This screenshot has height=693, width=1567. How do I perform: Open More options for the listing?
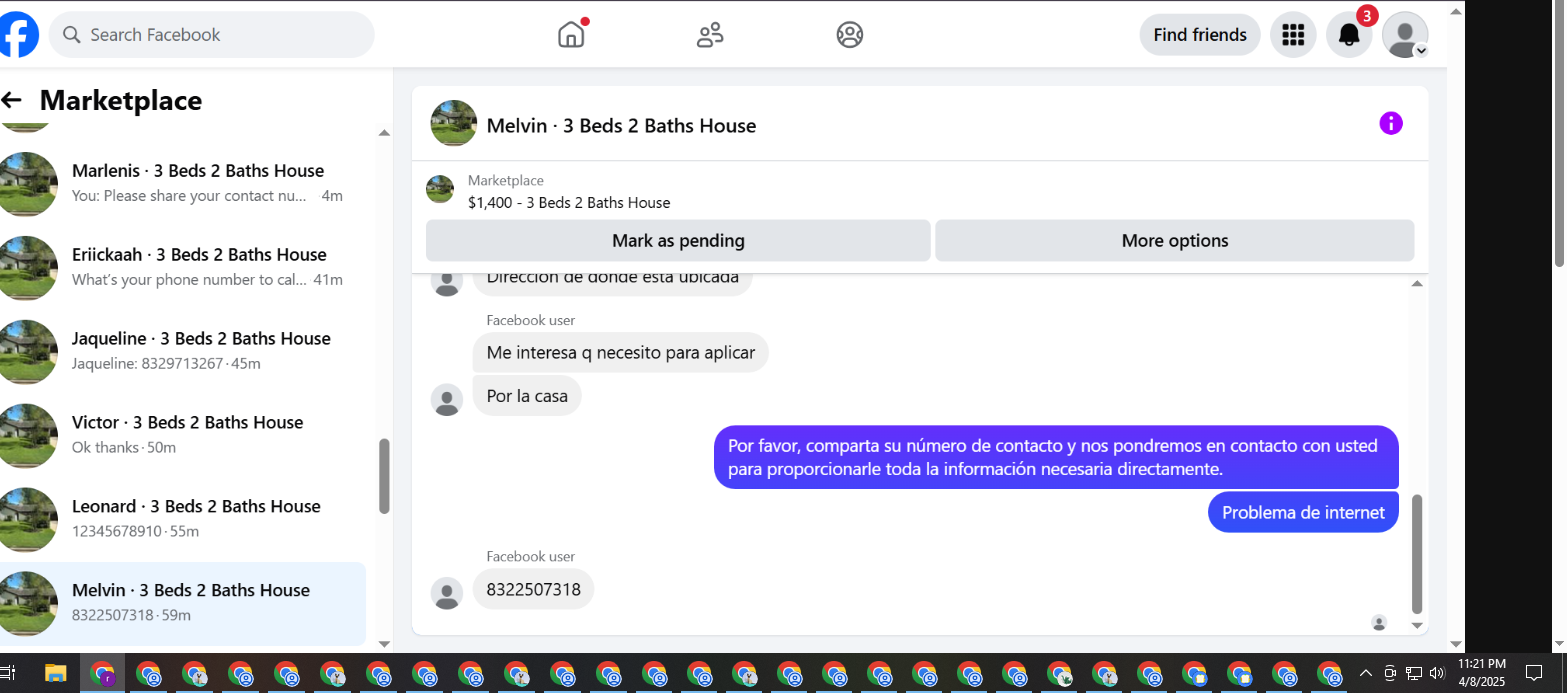point(1175,241)
